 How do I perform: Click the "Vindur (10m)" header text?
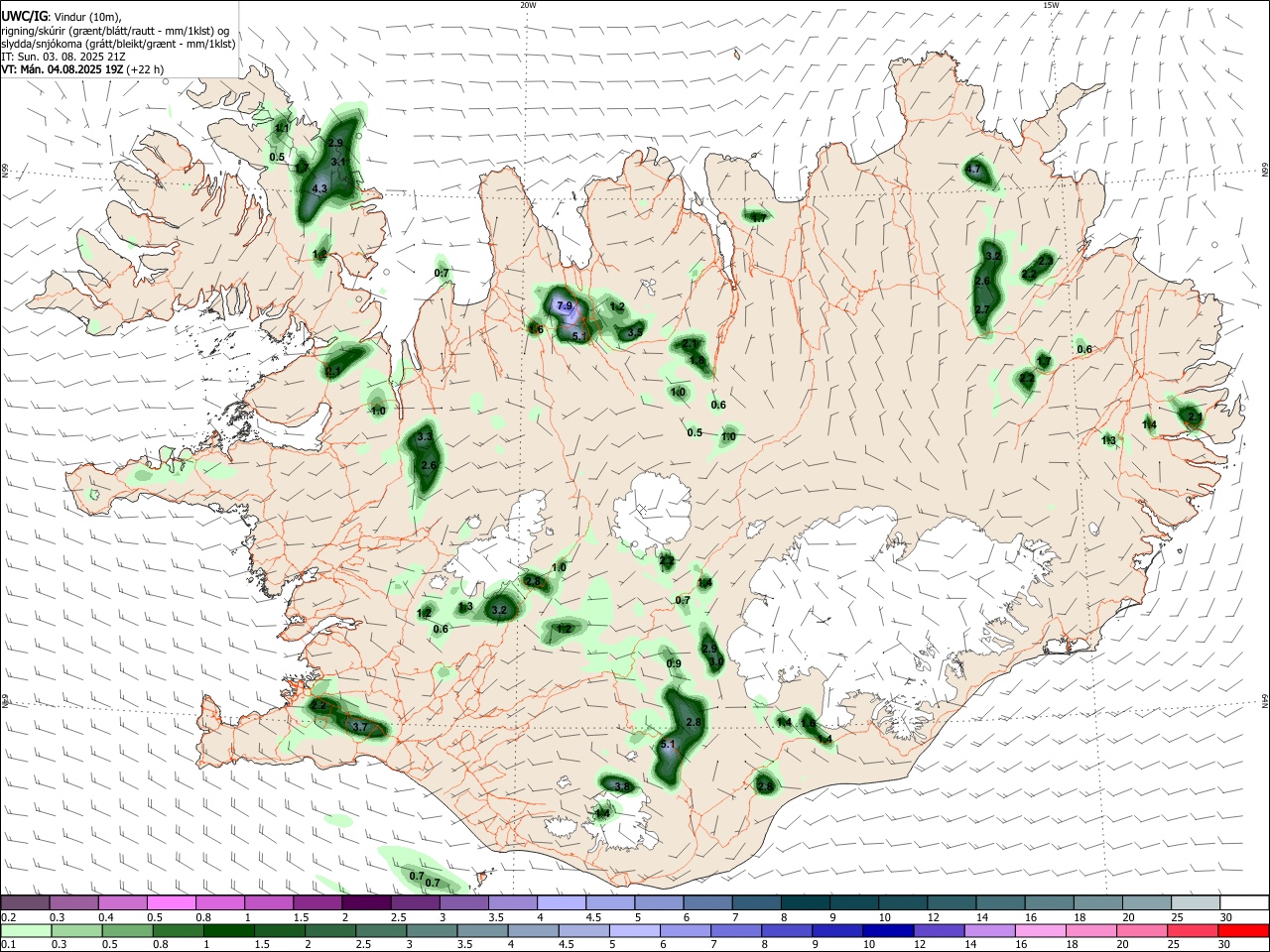(87, 17)
